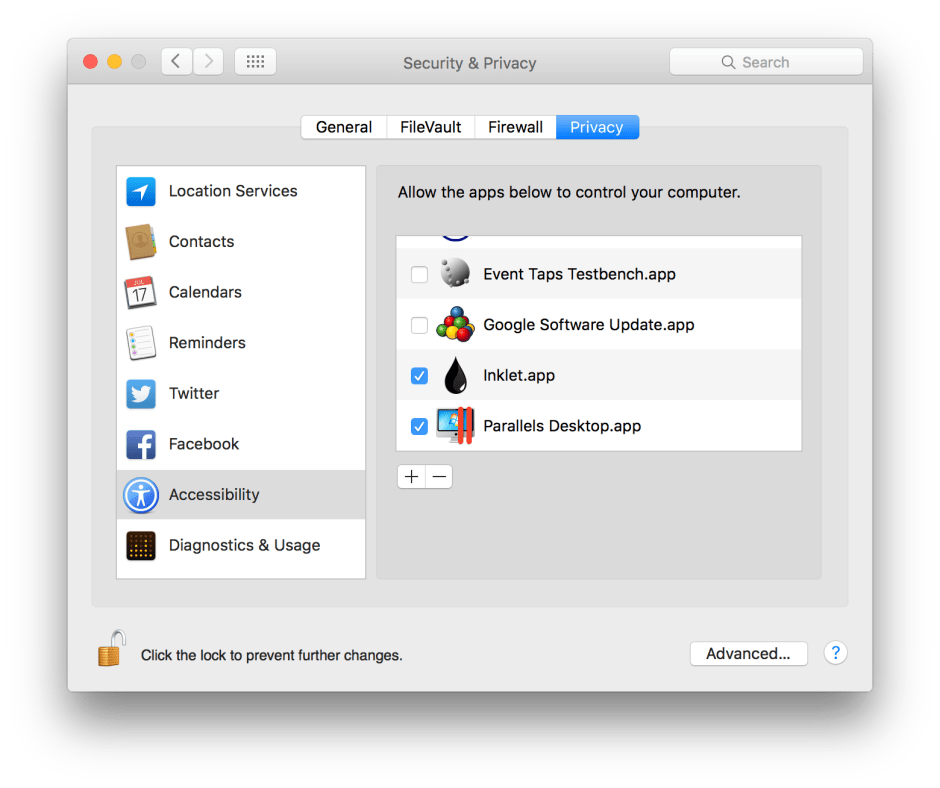
Task: Show all preferences with grid button
Action: (x=255, y=62)
